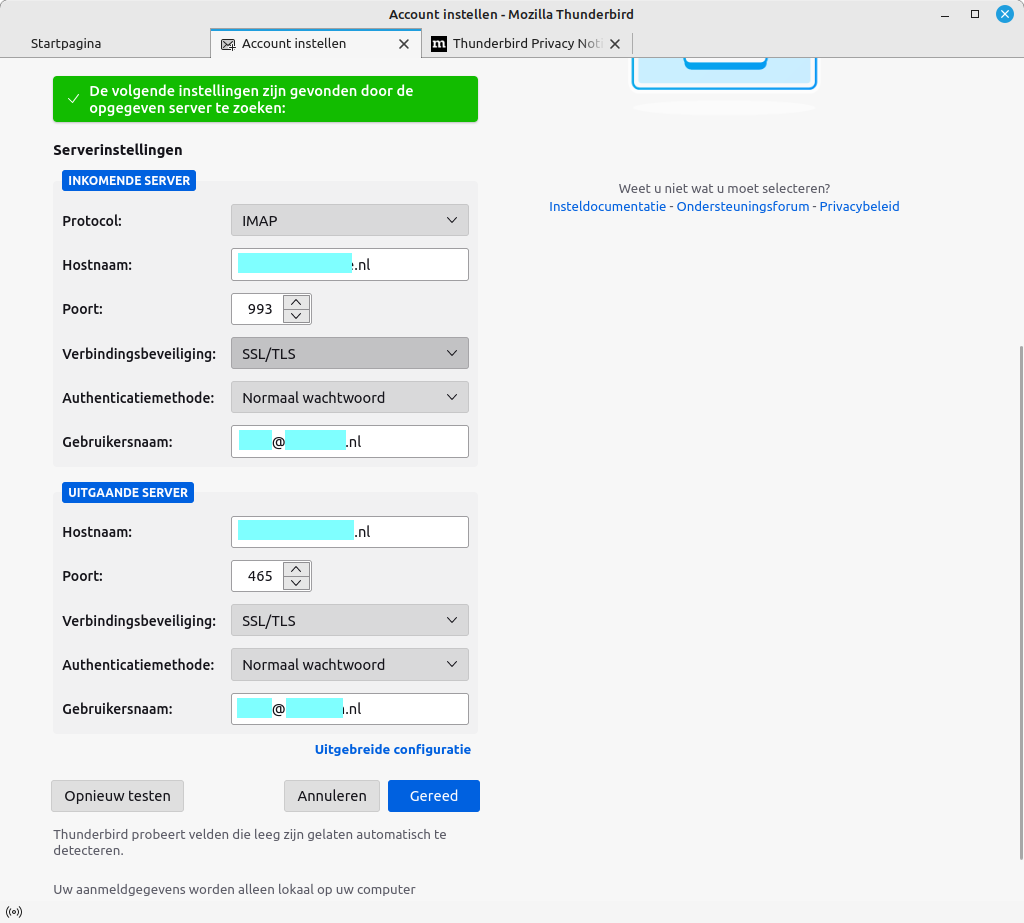The width and height of the screenshot is (1024, 923).
Task: Open the Protocol dropdown showing IMAP
Action: 349,220
